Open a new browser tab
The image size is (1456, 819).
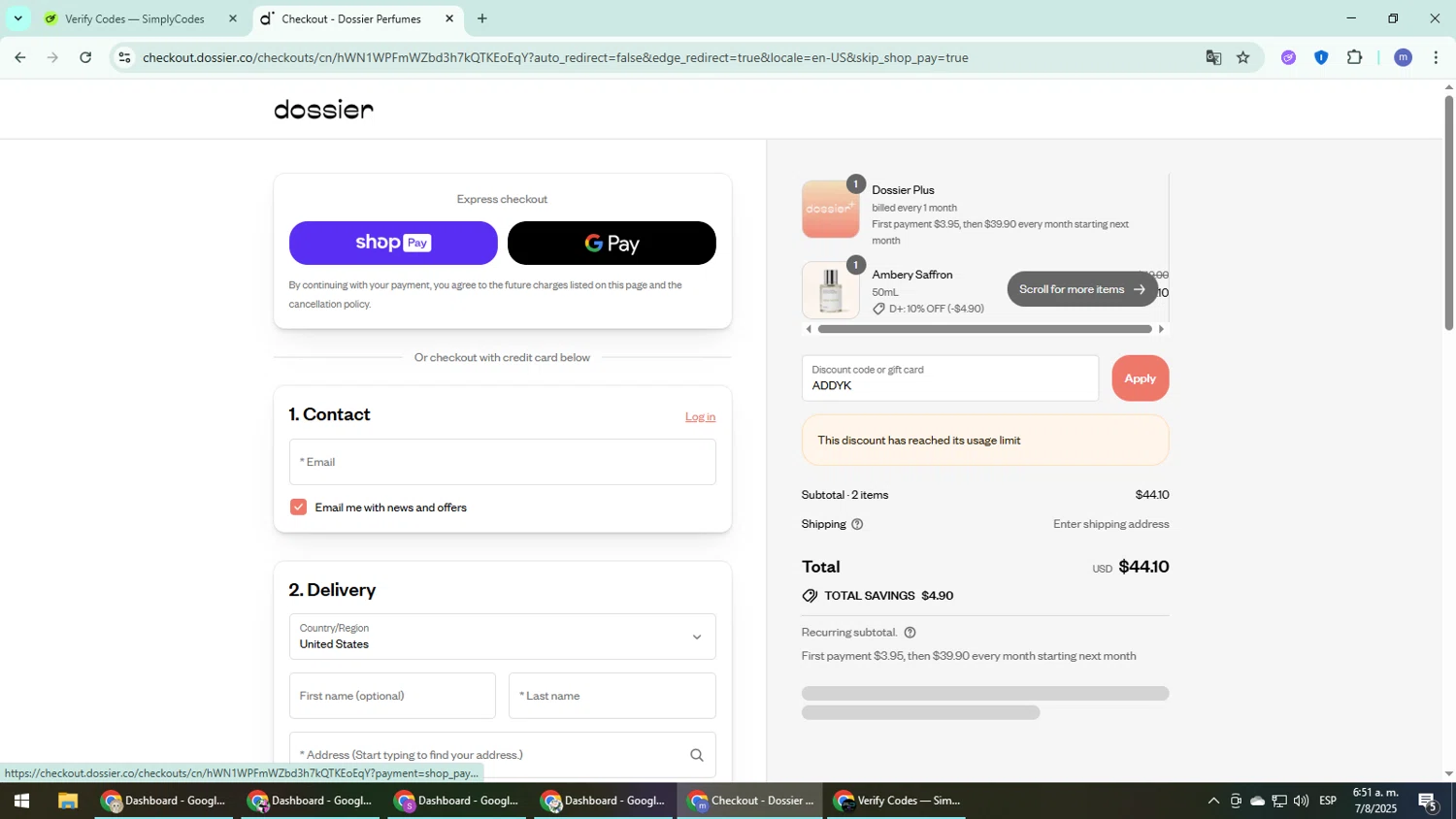(482, 18)
